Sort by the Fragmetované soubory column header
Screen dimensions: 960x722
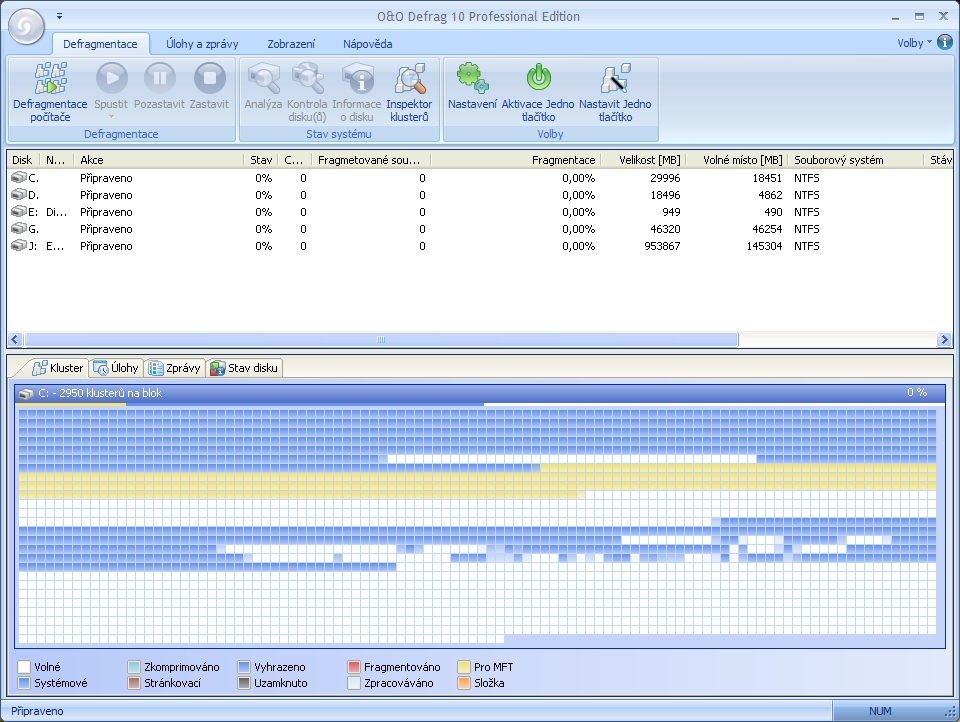[372, 160]
